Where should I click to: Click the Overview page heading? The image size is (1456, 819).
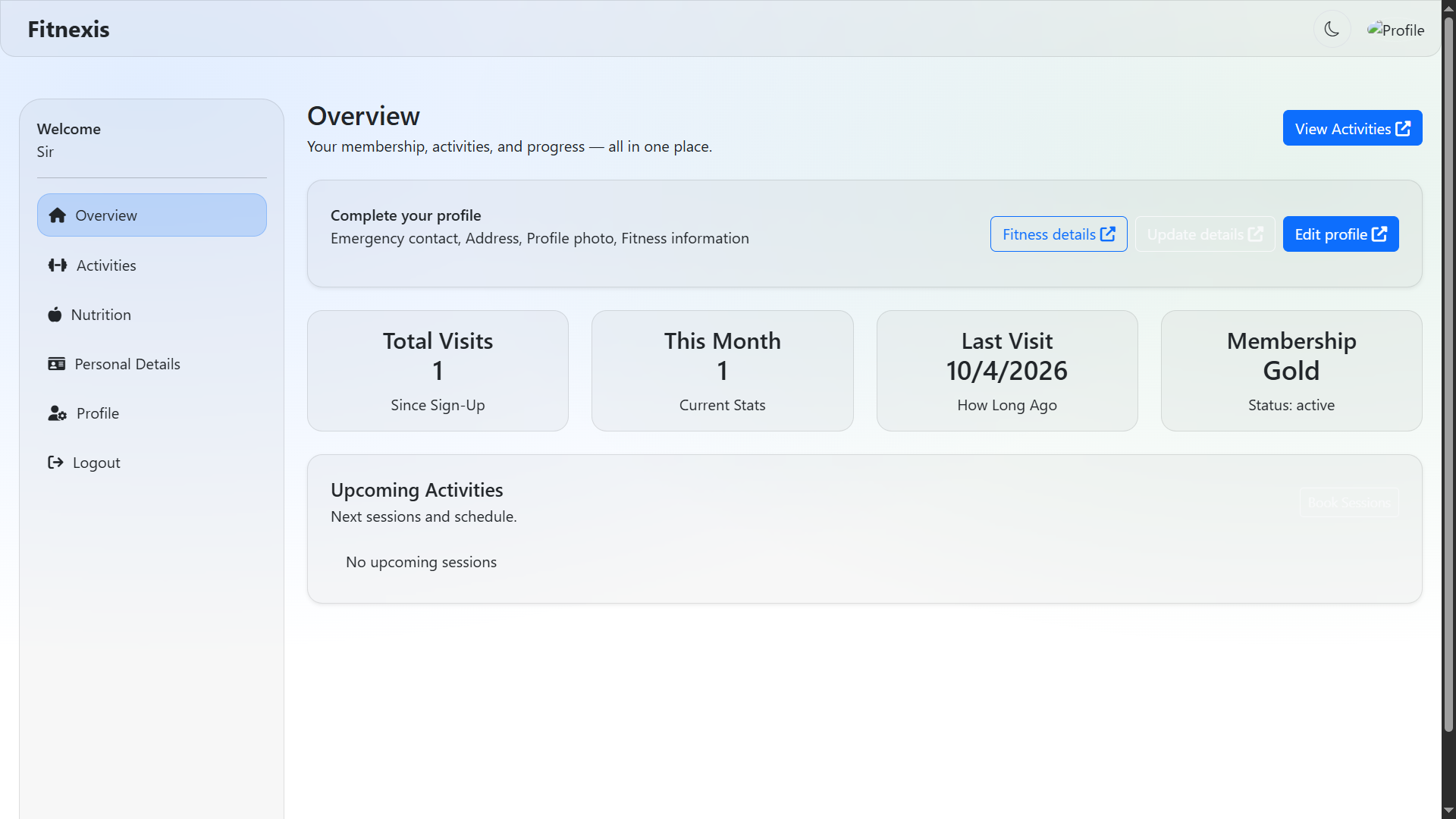(x=363, y=116)
